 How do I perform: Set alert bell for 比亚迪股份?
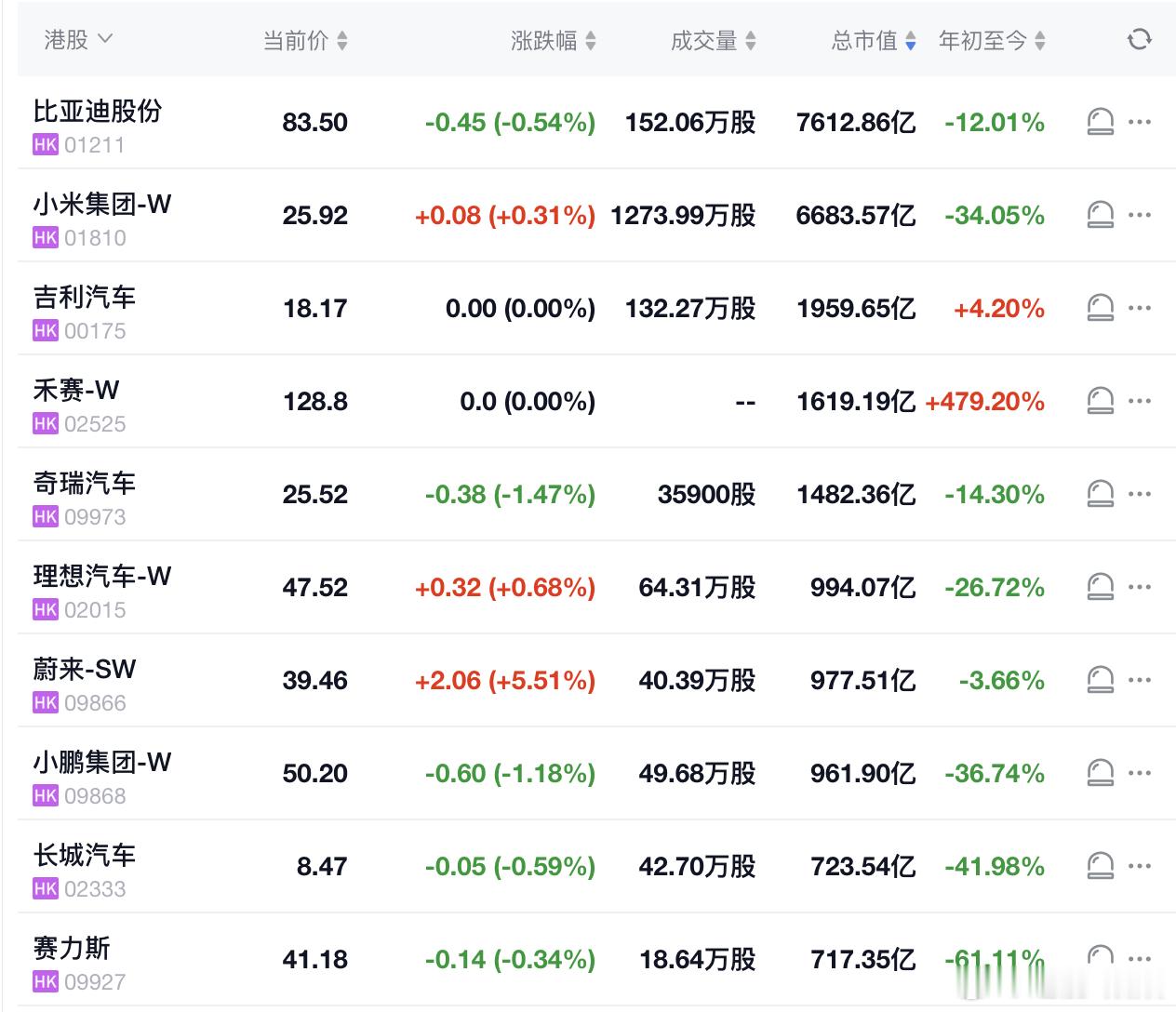tap(1100, 122)
